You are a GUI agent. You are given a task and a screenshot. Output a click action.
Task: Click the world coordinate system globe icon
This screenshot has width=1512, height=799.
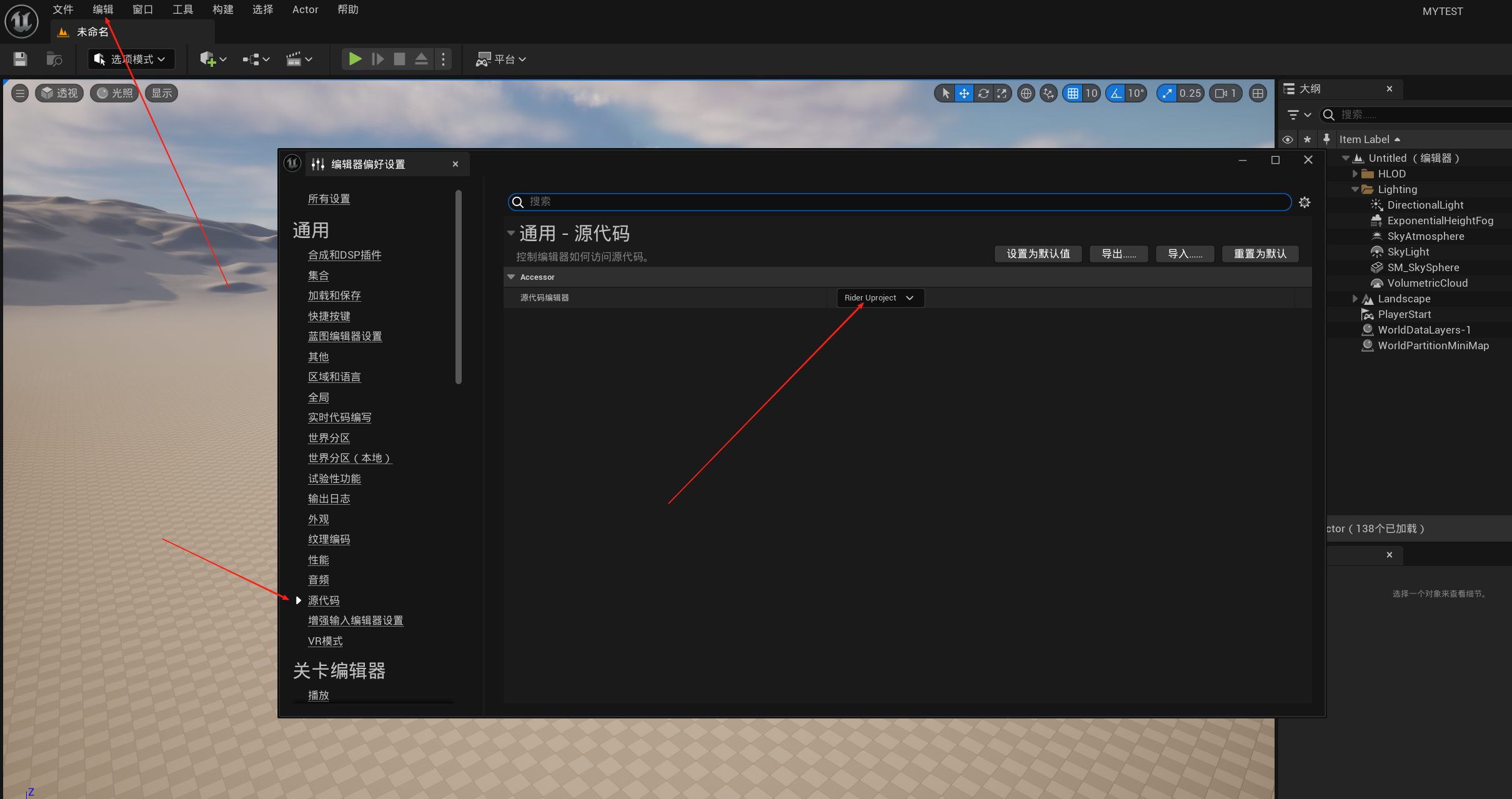pos(1026,93)
